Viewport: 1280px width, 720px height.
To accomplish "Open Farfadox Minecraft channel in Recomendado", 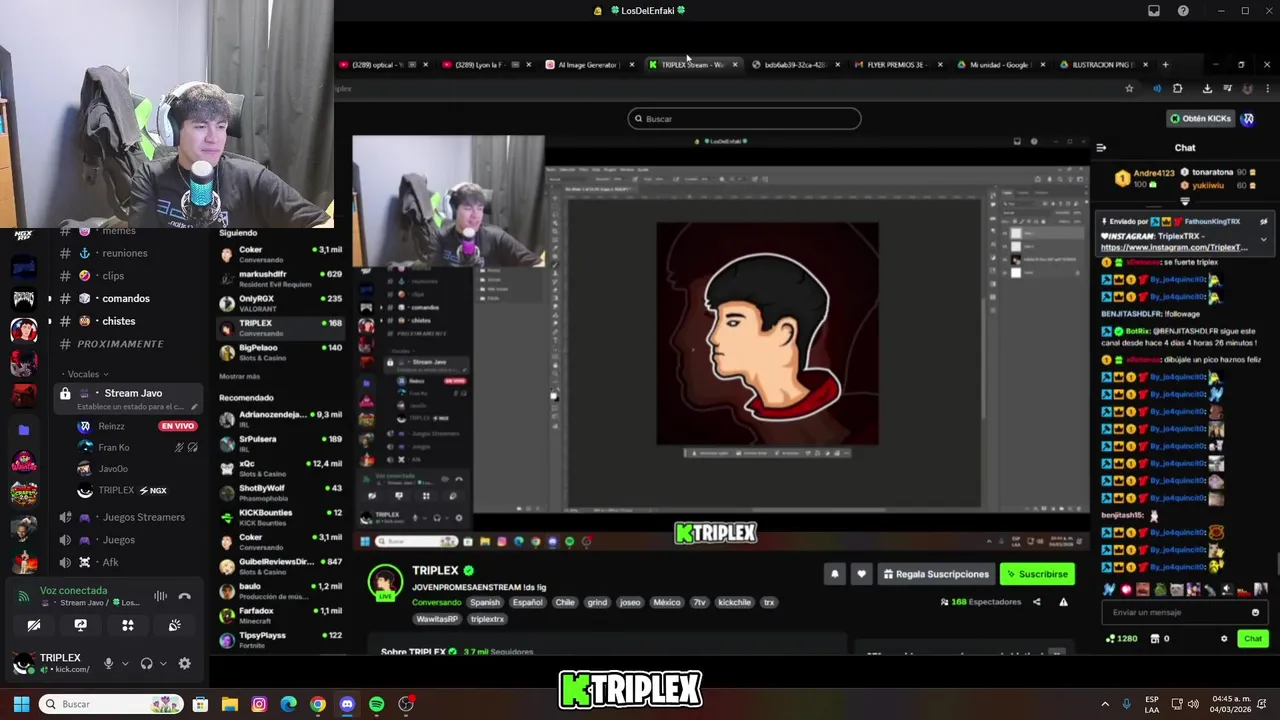I will click(x=281, y=614).
